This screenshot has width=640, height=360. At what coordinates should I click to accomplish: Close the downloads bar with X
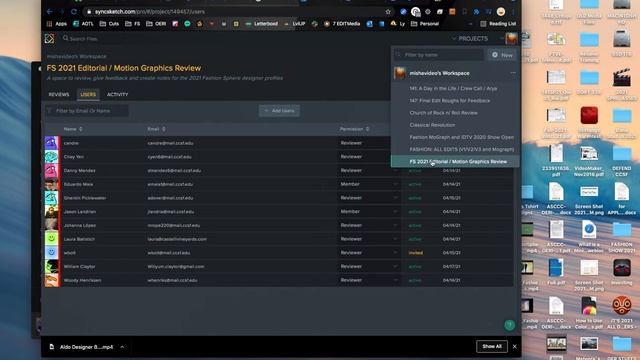[515, 347]
